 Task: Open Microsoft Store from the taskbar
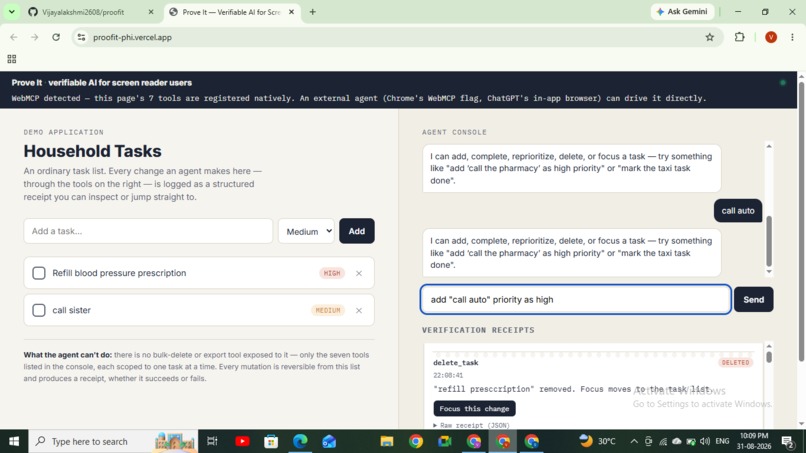click(x=271, y=441)
